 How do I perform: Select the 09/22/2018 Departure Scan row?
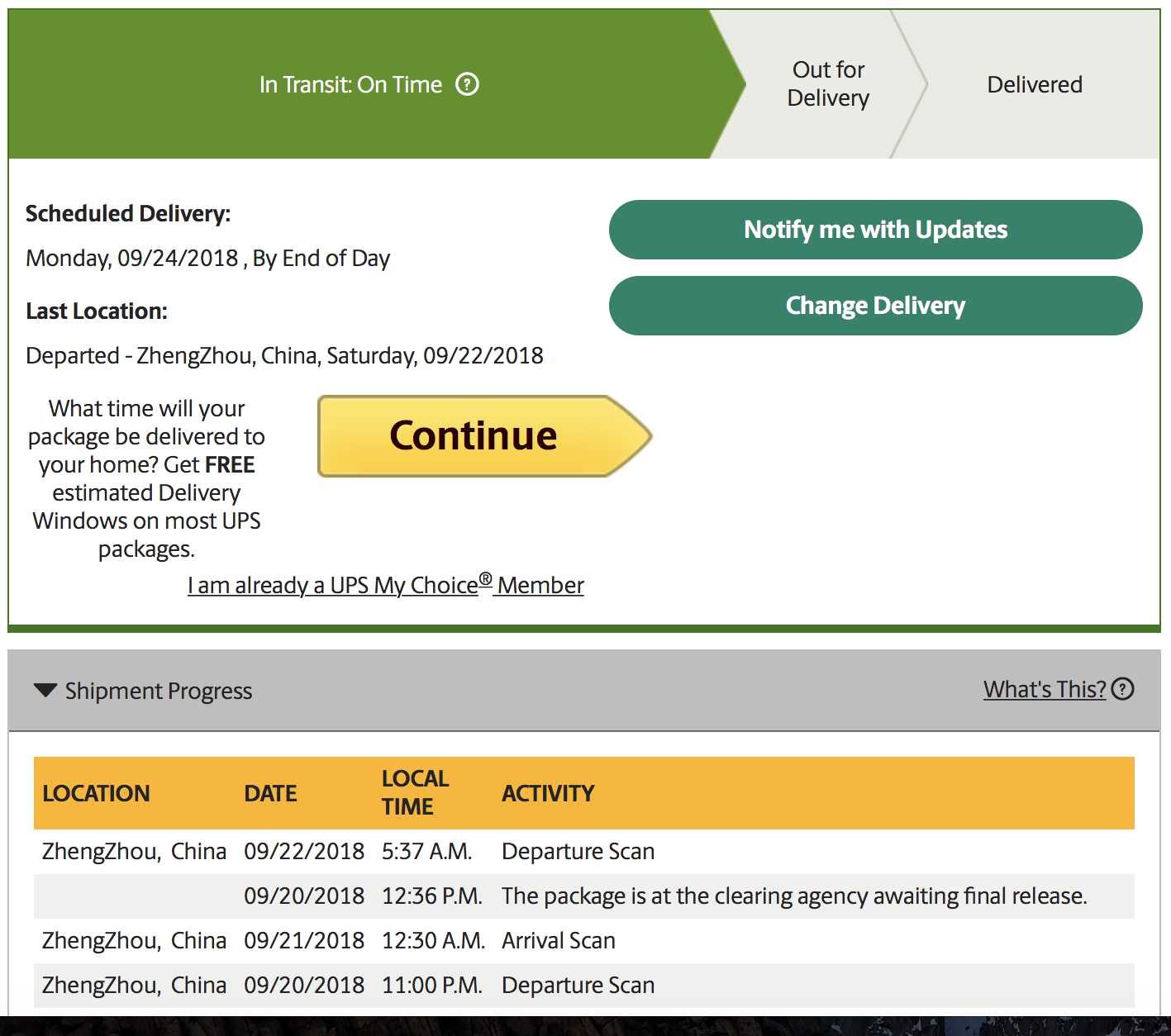584,852
